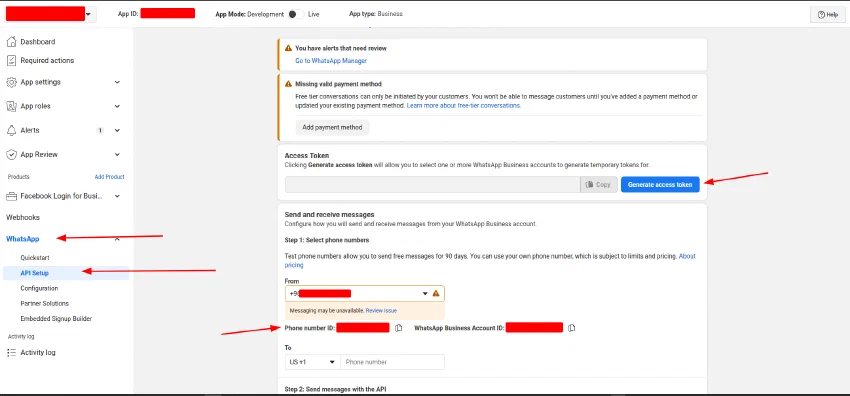Copy the WhatsApp Business Account ID
Viewport: 850px width, 396px height.
pos(571,328)
